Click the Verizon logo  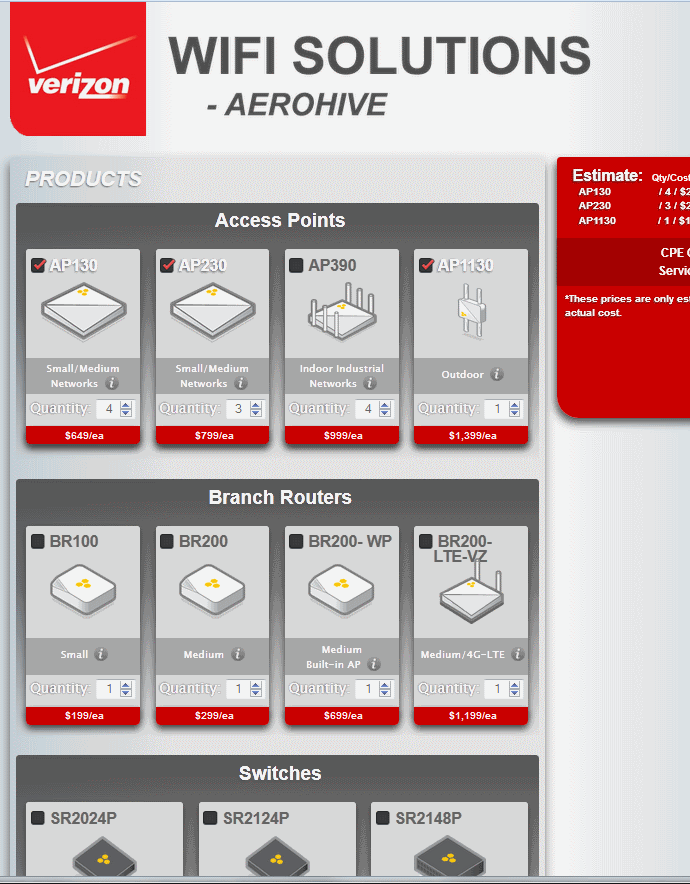(x=78, y=69)
